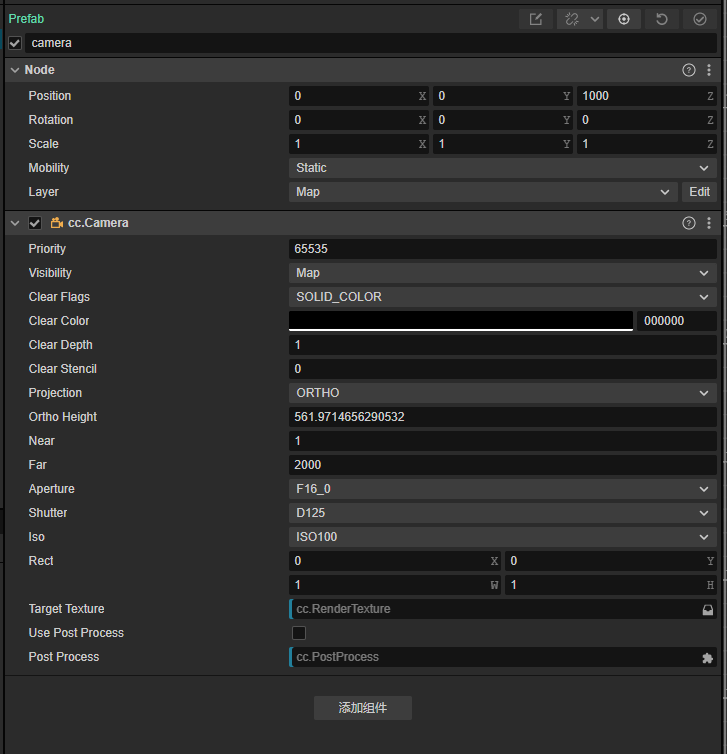The height and width of the screenshot is (754, 727).
Task: Open the Shutter dropdown D125
Action: (502, 513)
